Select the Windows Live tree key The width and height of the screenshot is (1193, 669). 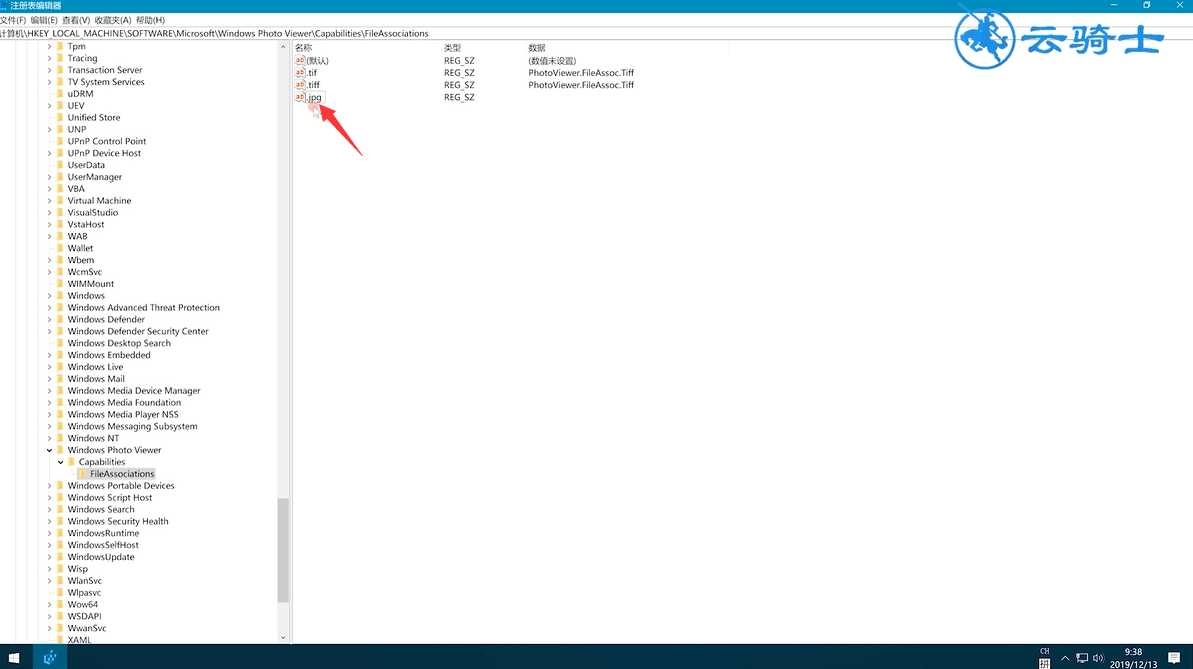point(95,367)
